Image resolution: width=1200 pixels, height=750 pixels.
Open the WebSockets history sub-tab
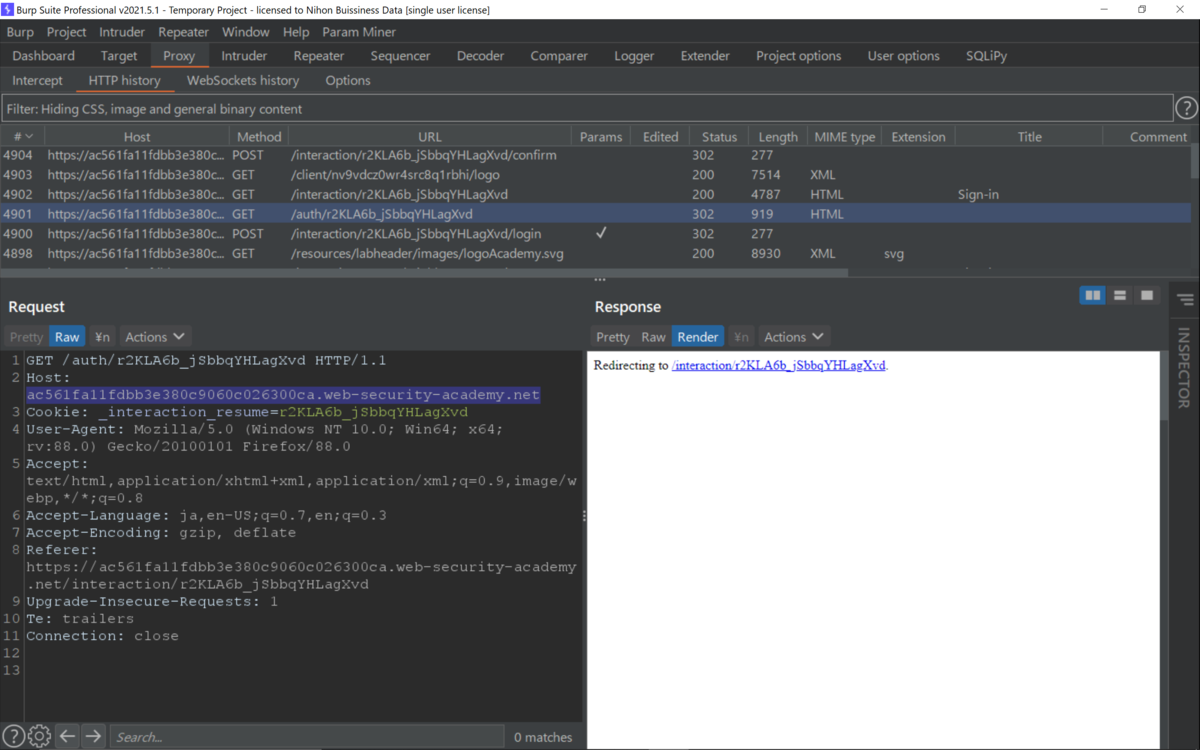pos(243,80)
